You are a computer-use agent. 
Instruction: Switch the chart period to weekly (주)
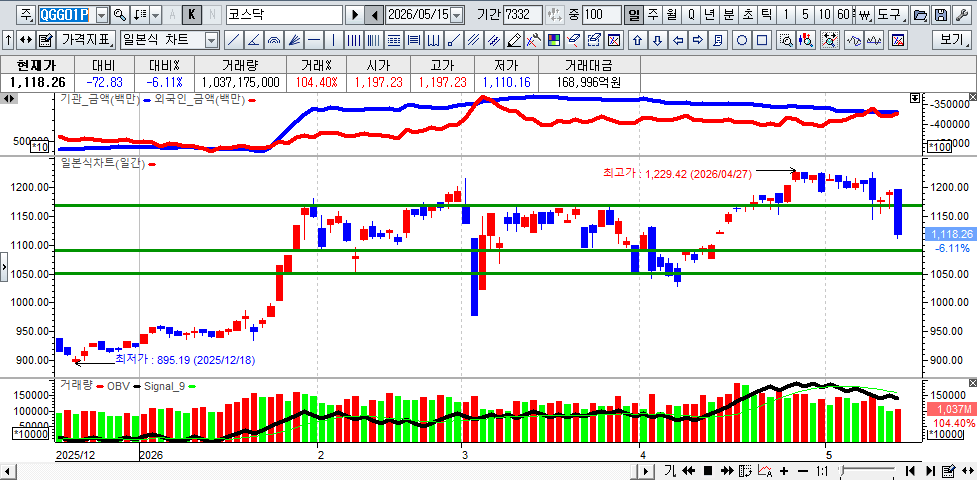pos(652,14)
